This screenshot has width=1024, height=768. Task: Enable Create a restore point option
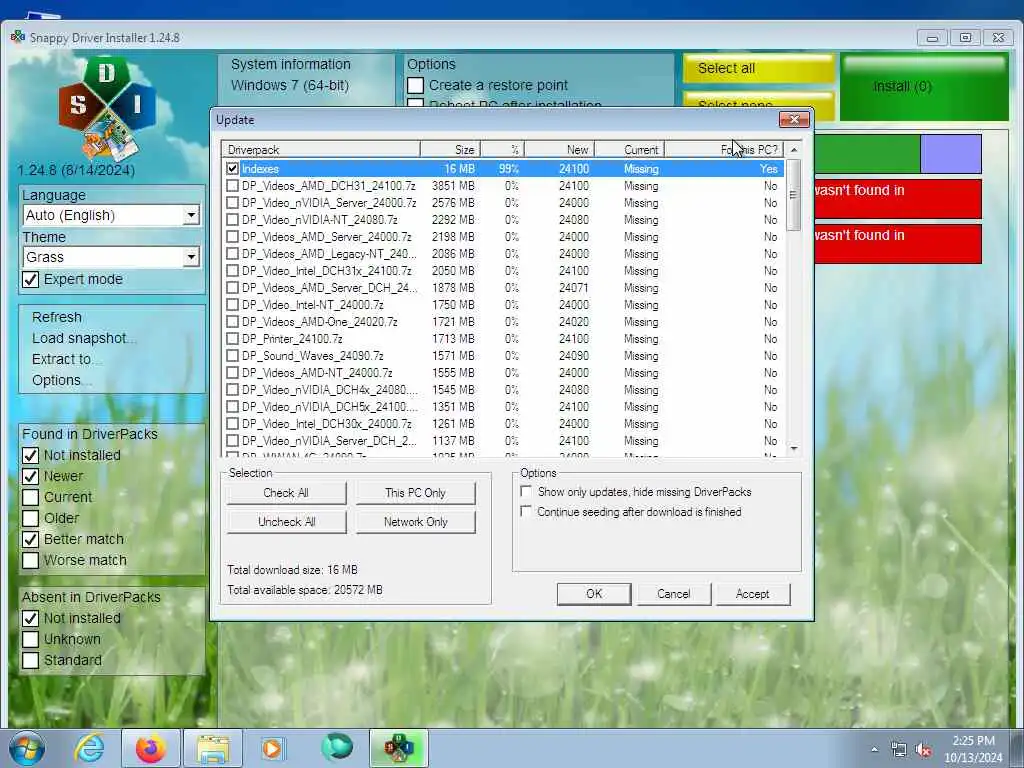pyautogui.click(x=415, y=86)
